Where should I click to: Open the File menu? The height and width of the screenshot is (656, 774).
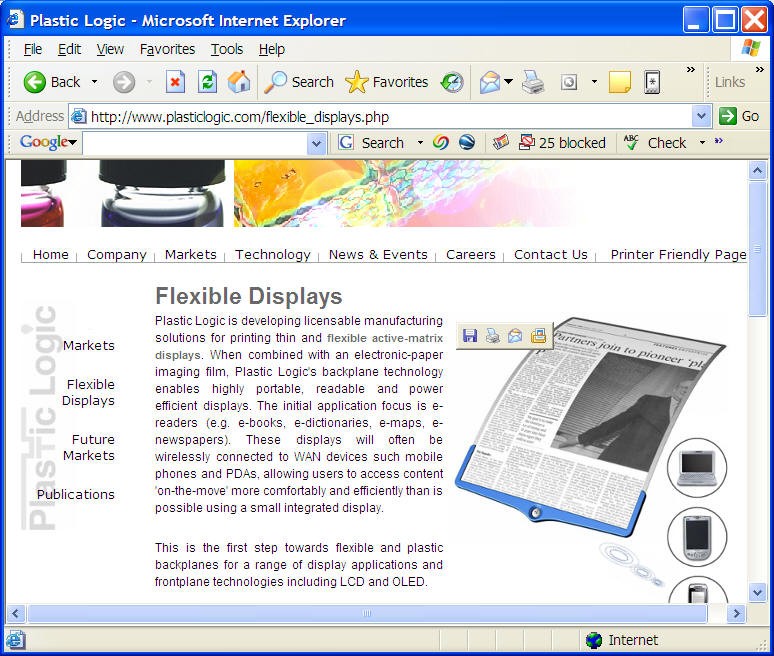(x=33, y=49)
